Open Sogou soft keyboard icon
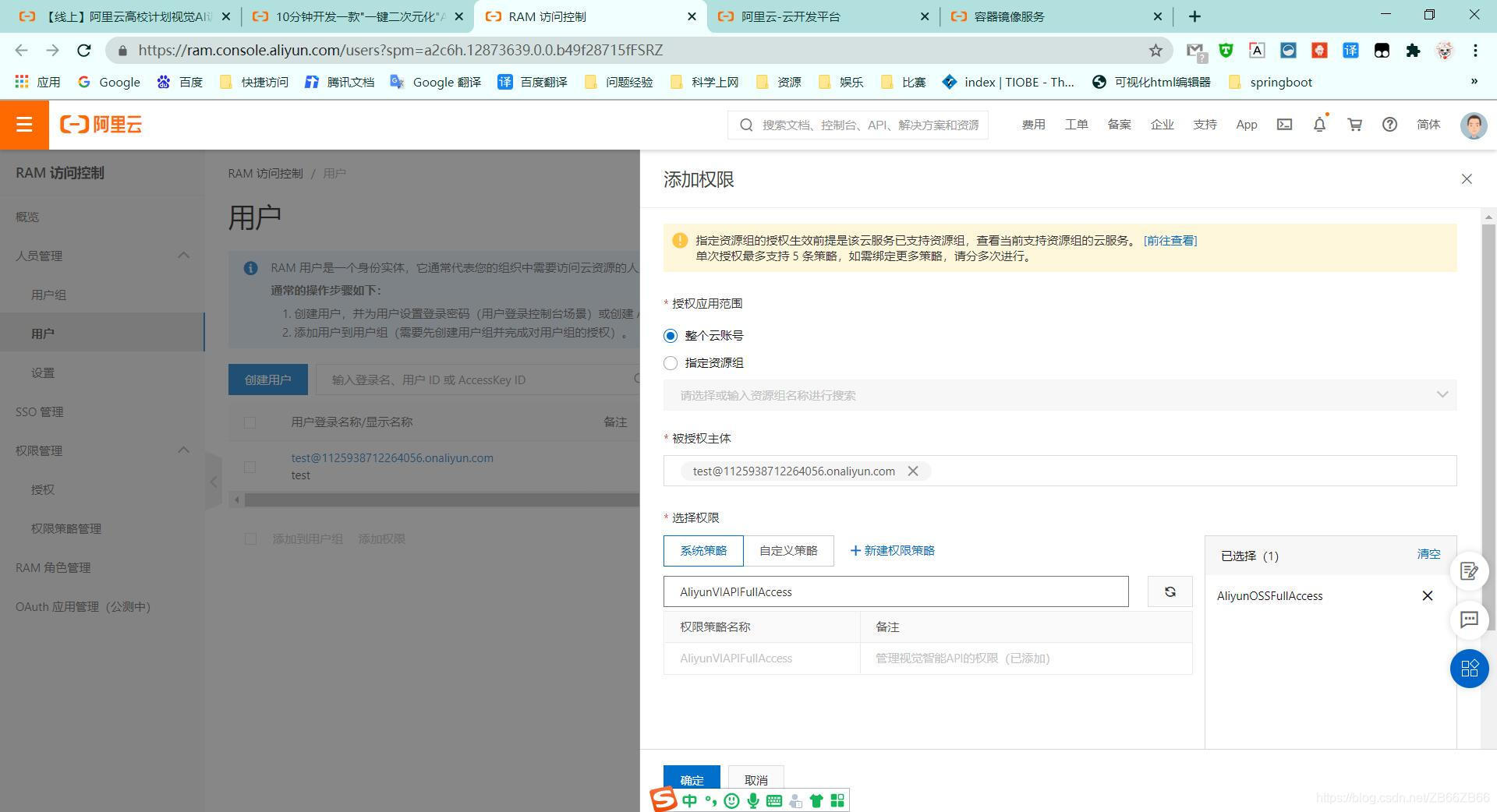 click(774, 800)
